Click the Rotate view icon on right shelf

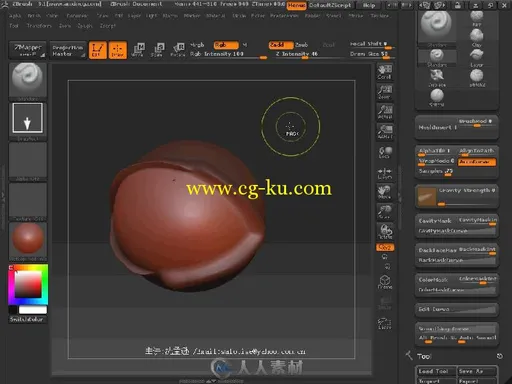click(x=385, y=231)
